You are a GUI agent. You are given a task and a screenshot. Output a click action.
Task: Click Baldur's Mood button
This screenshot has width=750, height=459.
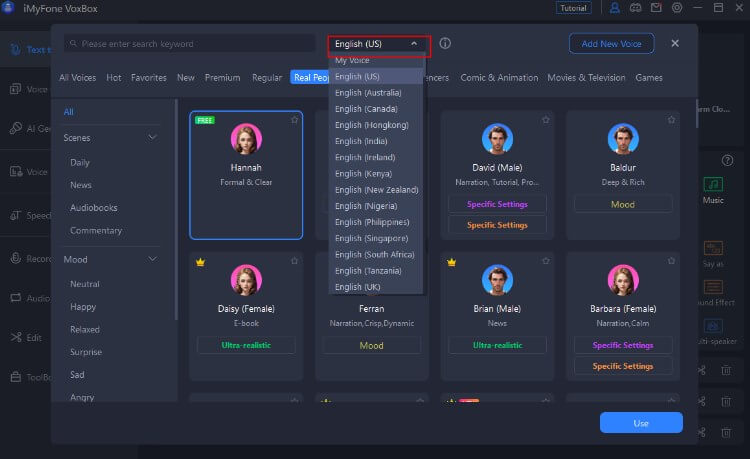click(623, 205)
